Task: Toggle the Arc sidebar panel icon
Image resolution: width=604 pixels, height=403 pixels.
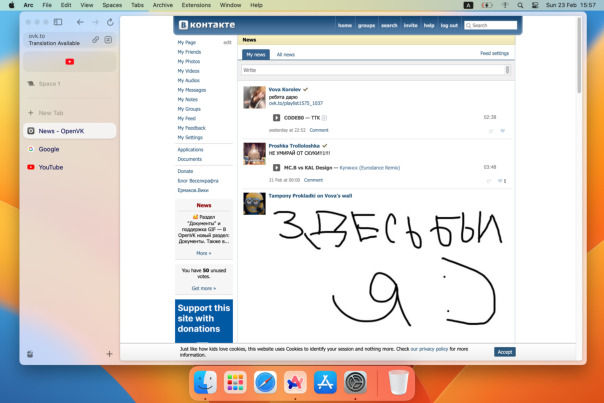Action: tap(57, 21)
